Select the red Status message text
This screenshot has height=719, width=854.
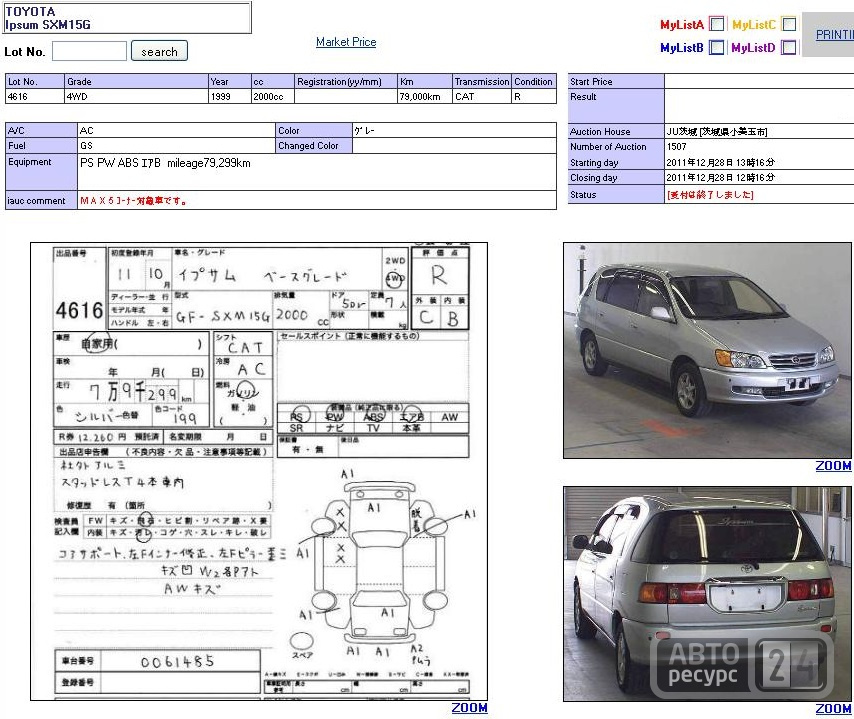(710, 194)
